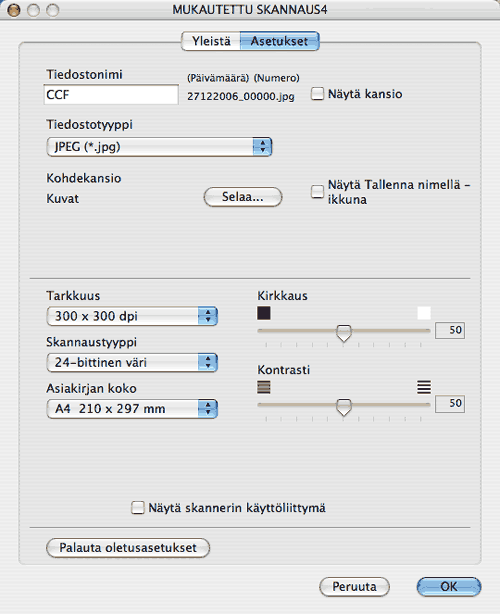
Task: Cancel the dialog with Peruuta
Action: point(354,587)
